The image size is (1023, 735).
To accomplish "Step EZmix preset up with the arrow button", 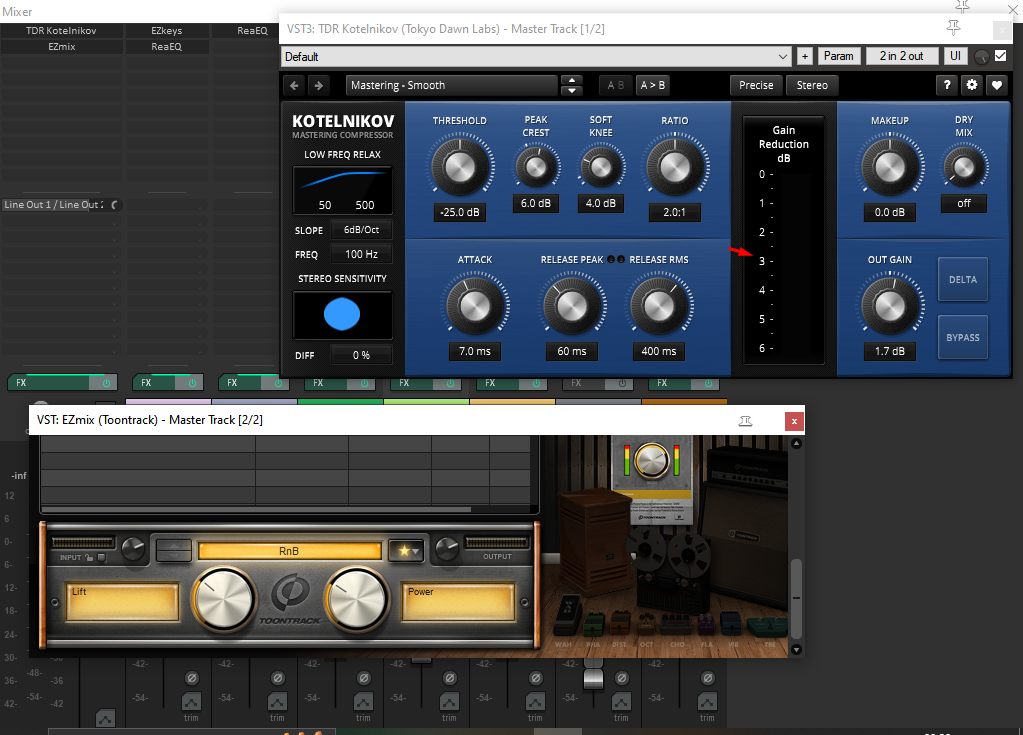I will [x=174, y=545].
